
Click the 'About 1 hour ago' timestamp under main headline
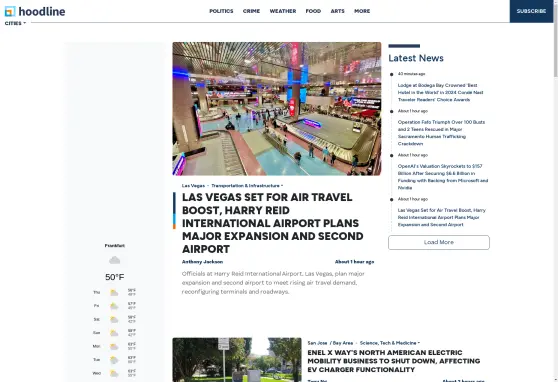click(x=354, y=262)
